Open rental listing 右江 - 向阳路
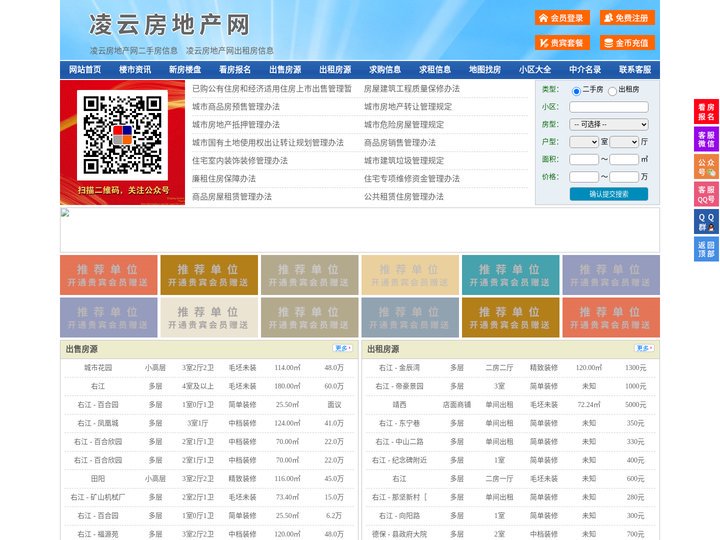This screenshot has height=540, width=720. [x=399, y=516]
